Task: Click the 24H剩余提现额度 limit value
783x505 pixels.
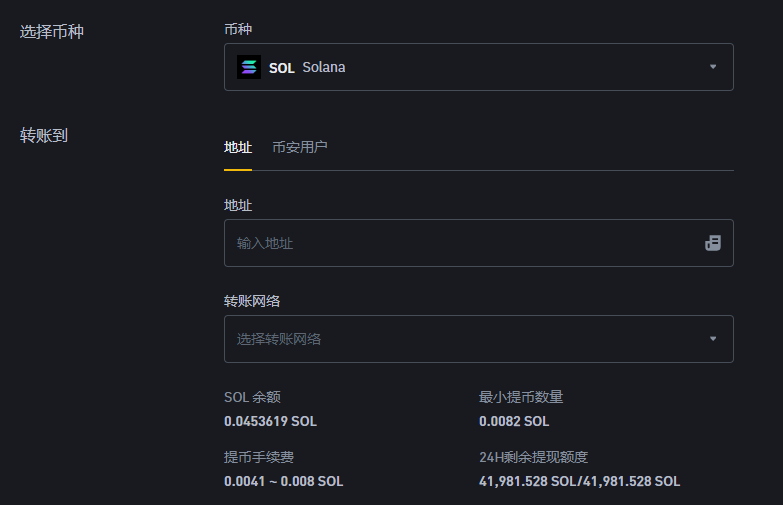Action: pos(579,481)
